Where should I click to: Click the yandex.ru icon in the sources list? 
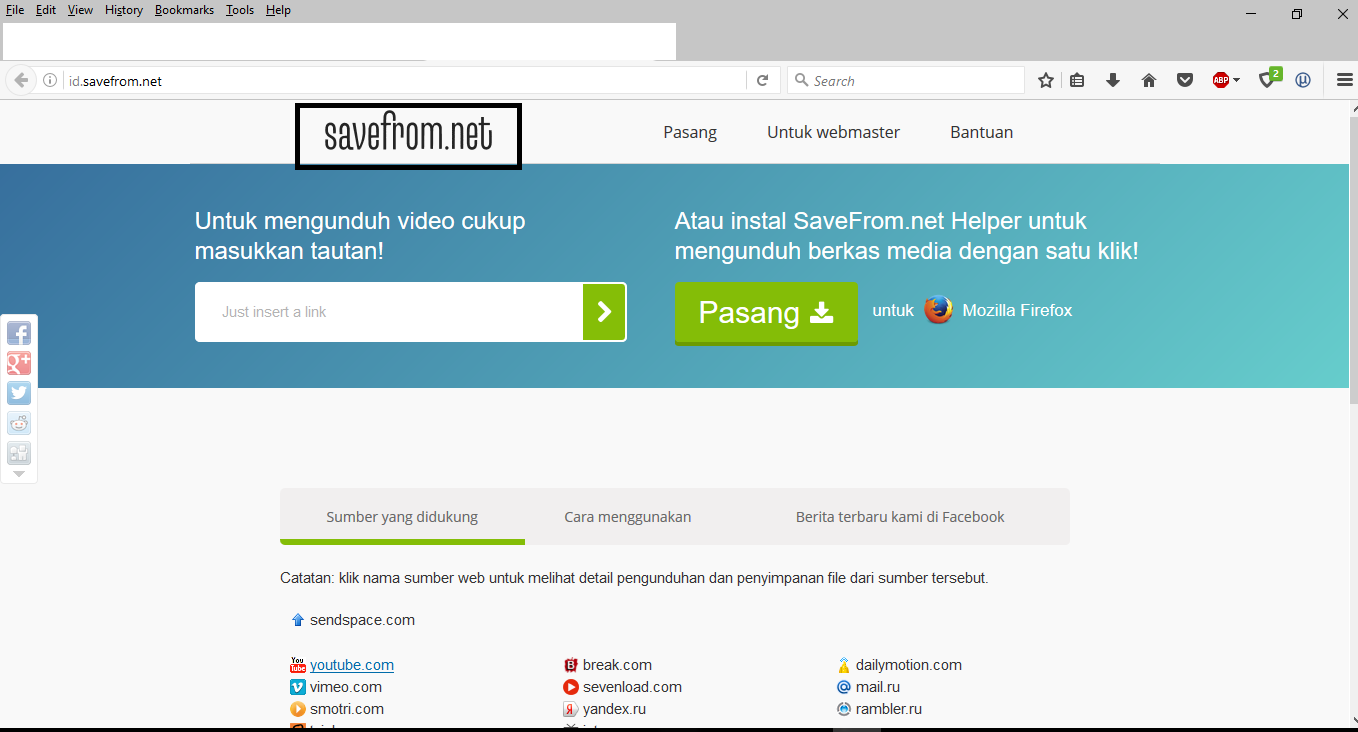coord(571,709)
